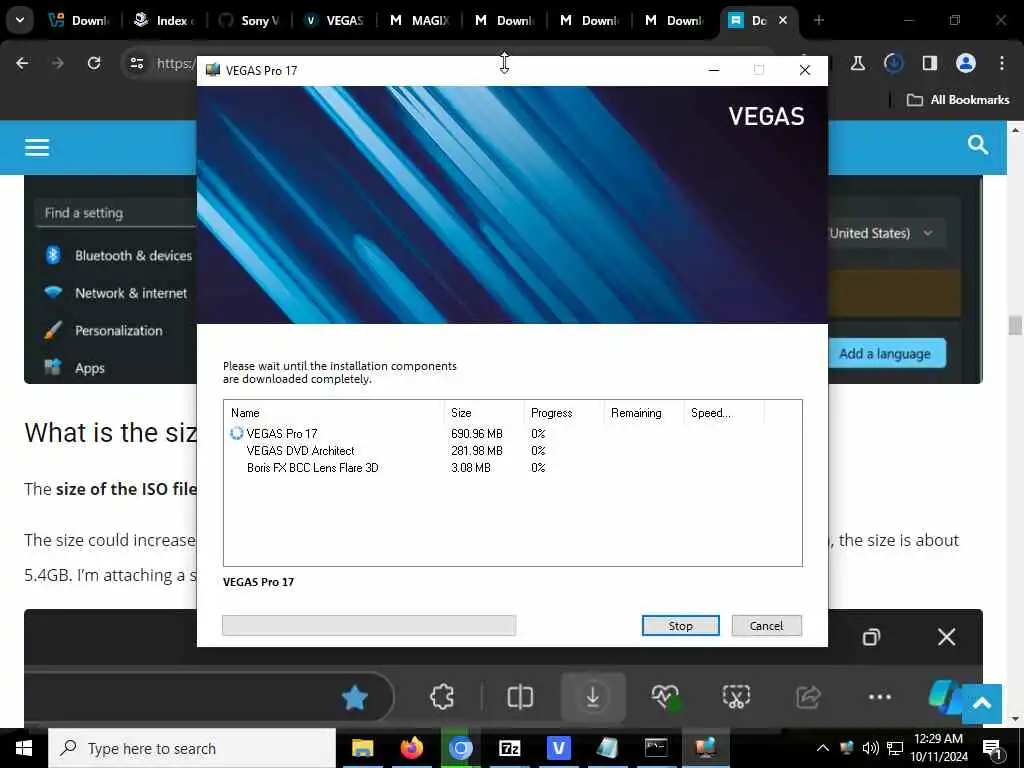Reload the current page in Chrome
This screenshot has height=768, width=1024.
pos(94,63)
